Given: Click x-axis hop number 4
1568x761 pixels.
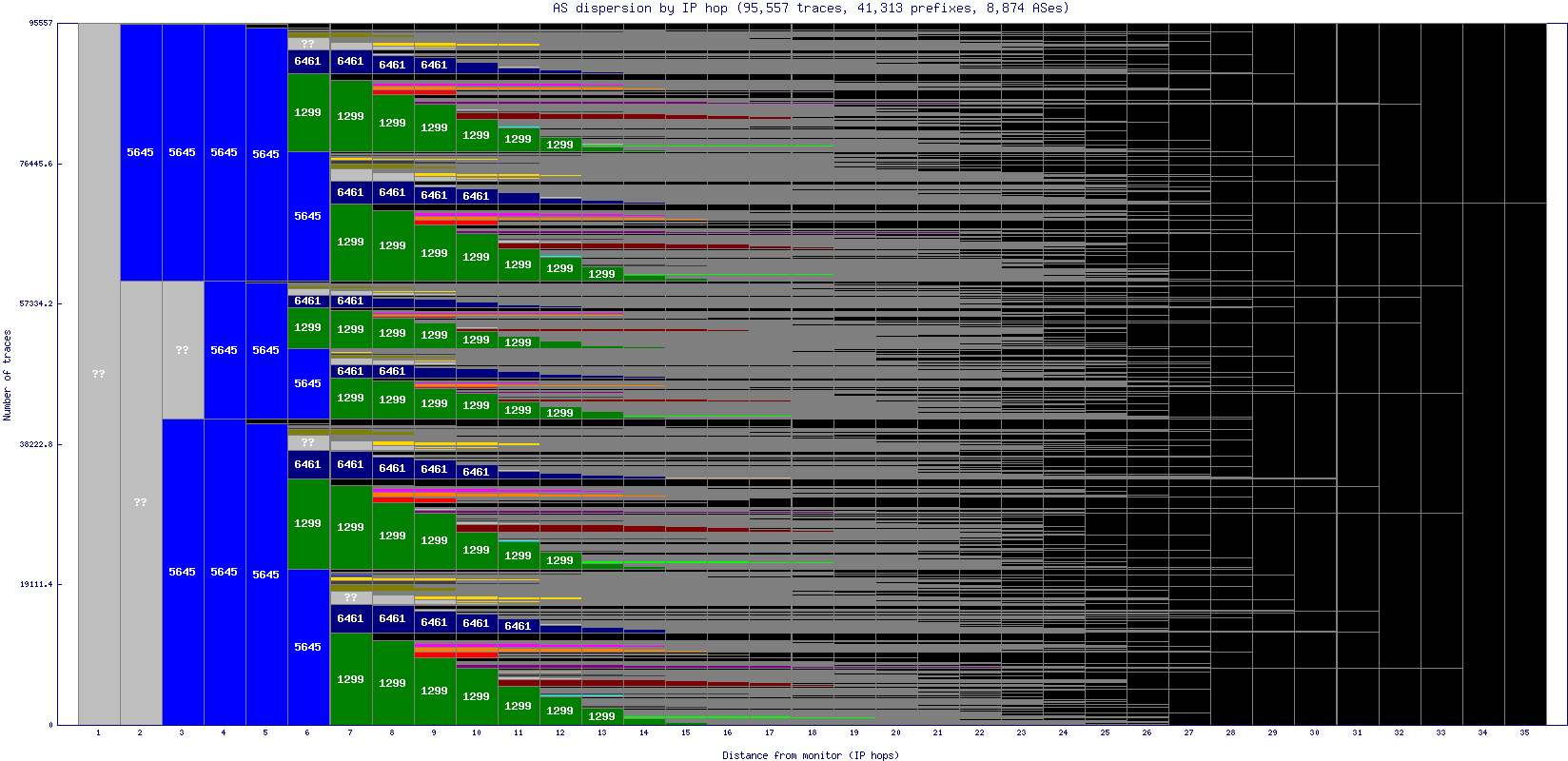Looking at the screenshot, I should coord(224,732).
